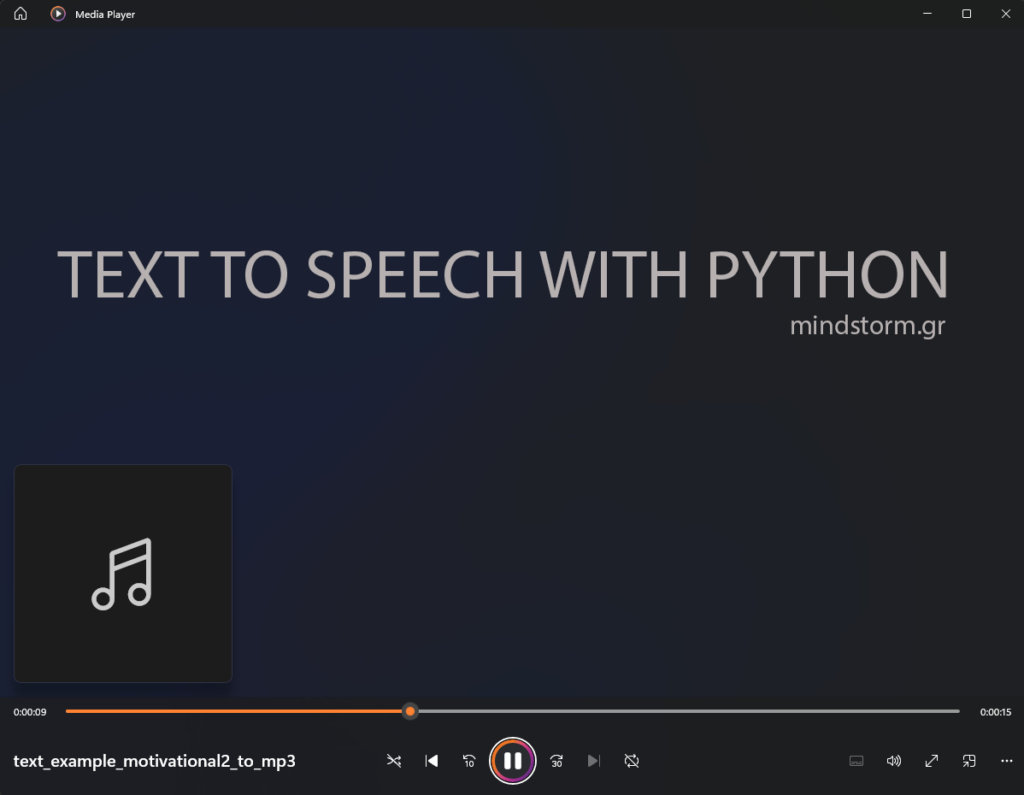
Task: Select the track title text_example_motivational2_to_mp3
Action: pyautogui.click(x=155, y=761)
